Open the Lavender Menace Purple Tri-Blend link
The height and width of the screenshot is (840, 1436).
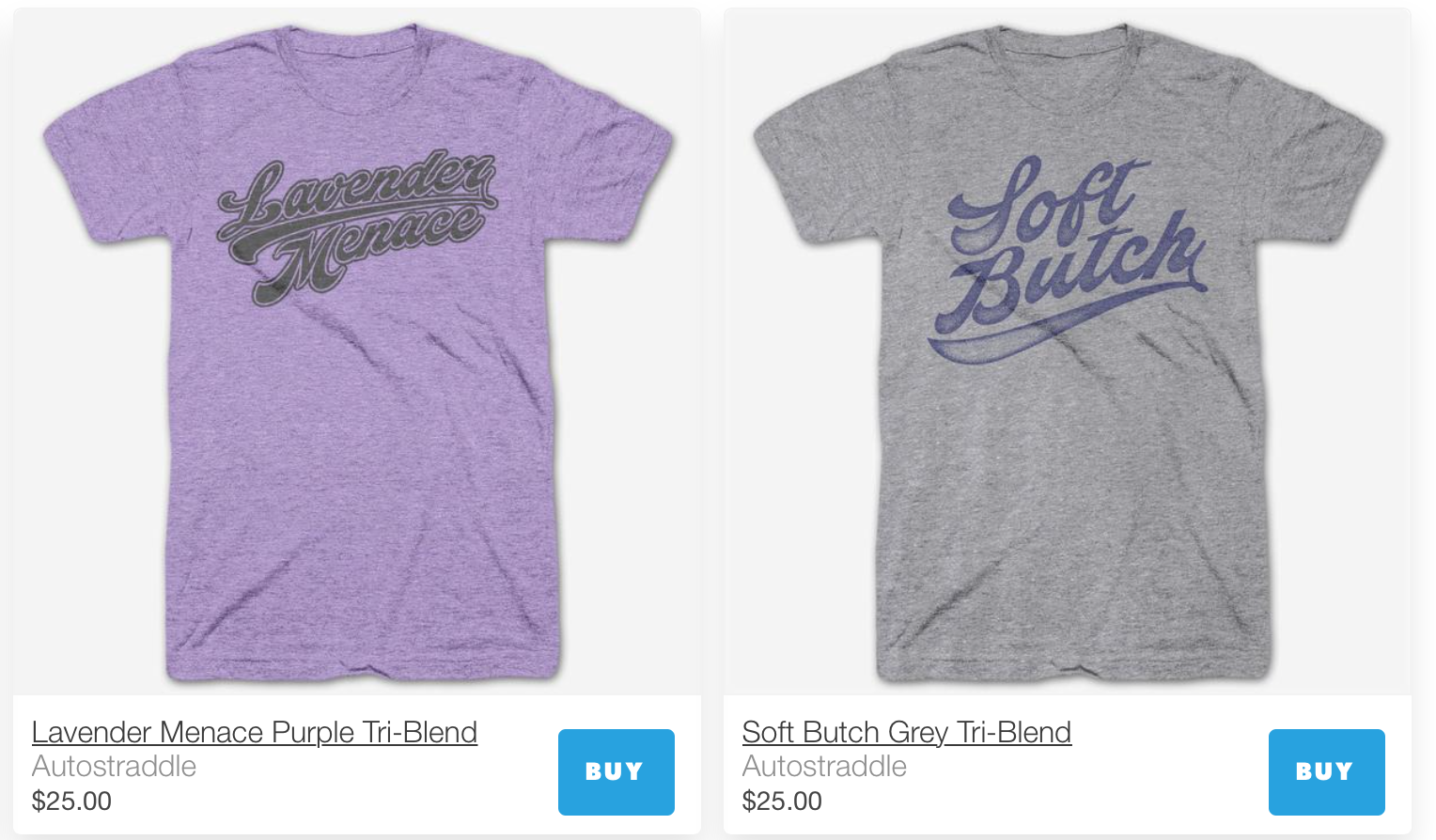click(255, 732)
